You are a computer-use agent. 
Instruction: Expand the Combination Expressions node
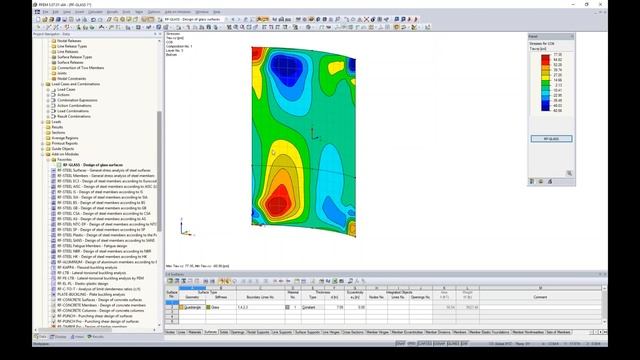click(x=48, y=100)
